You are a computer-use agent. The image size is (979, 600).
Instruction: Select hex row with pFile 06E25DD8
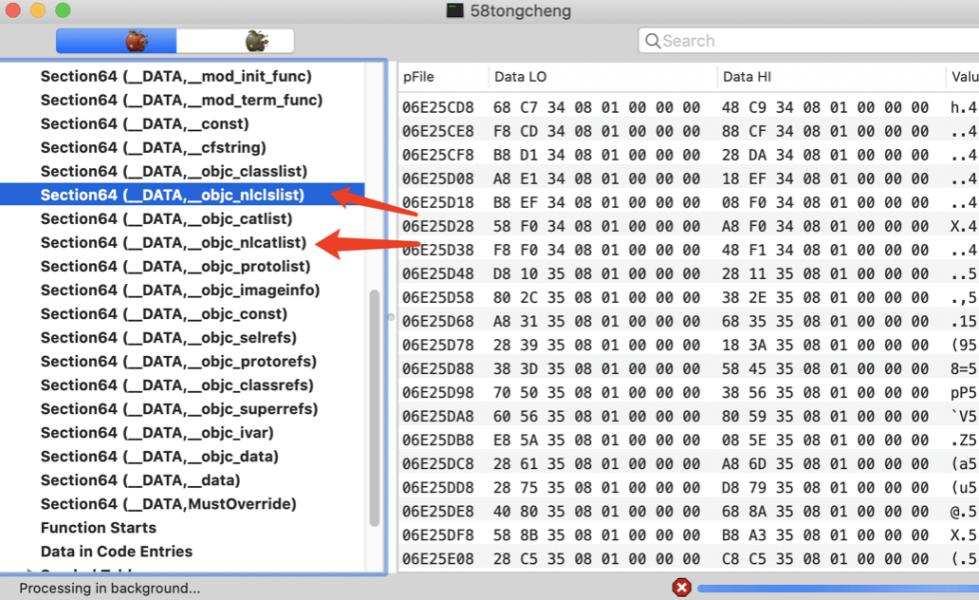coord(688,487)
